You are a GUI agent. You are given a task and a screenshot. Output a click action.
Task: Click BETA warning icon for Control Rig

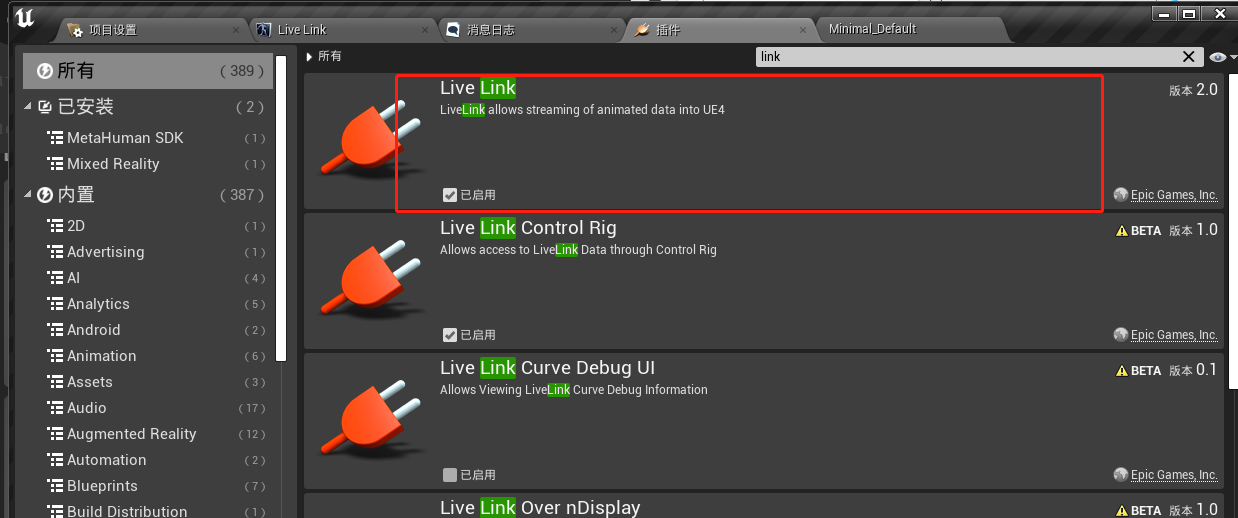point(1122,230)
